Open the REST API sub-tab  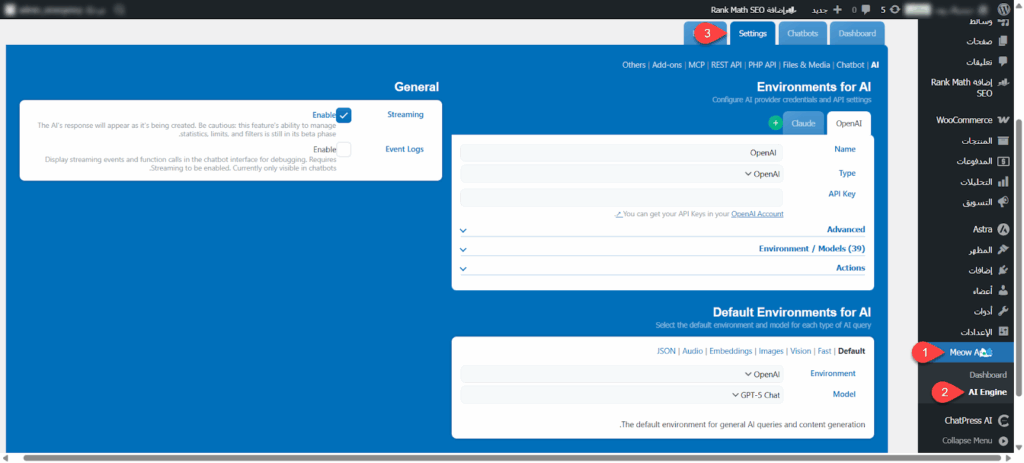tap(726, 65)
